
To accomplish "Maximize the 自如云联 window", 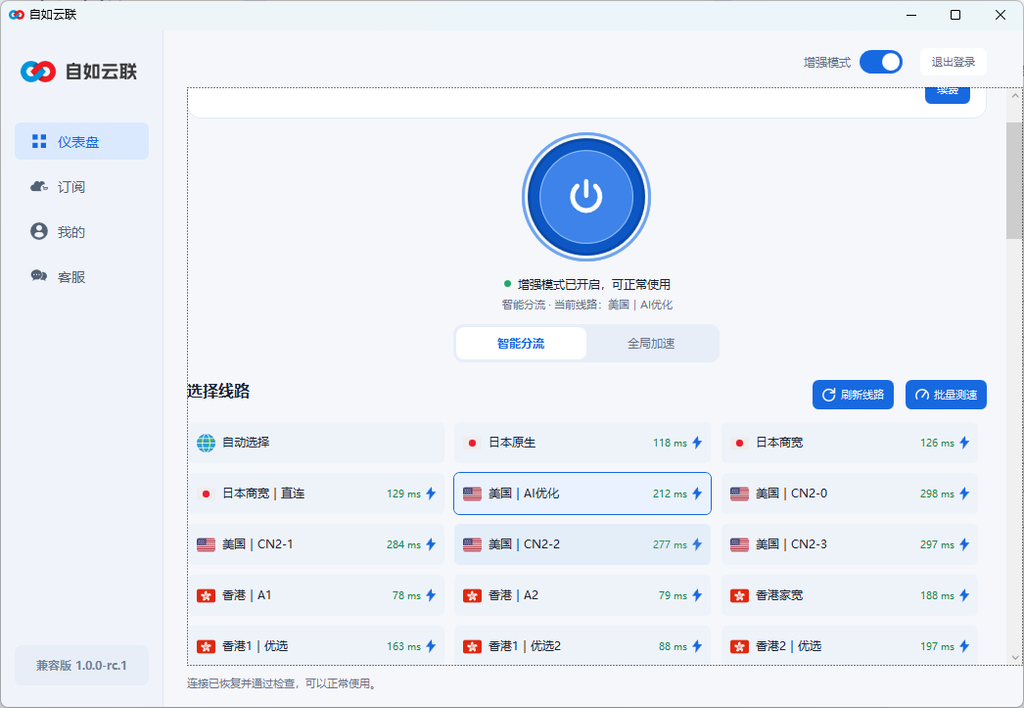I will tap(955, 14).
